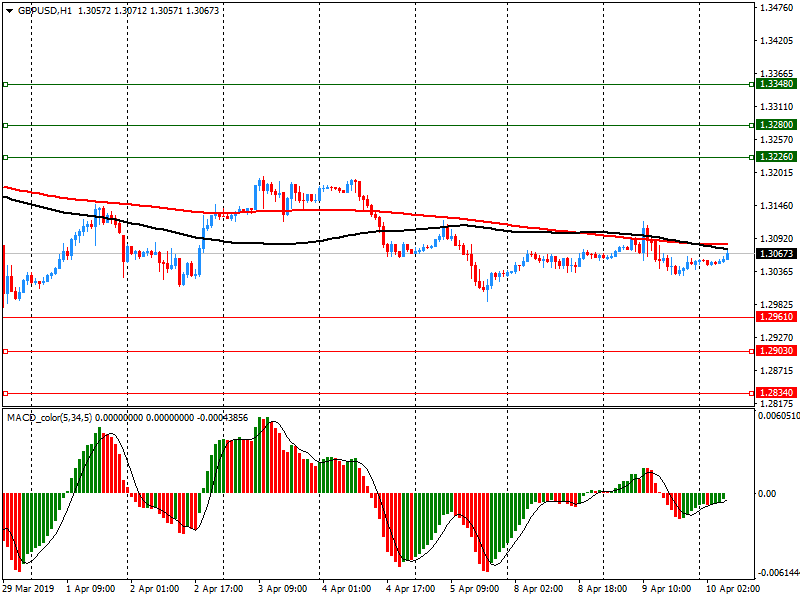Click the 3 Apr 09:00 time axis label
This screenshot has width=800, height=600.
pos(283,589)
